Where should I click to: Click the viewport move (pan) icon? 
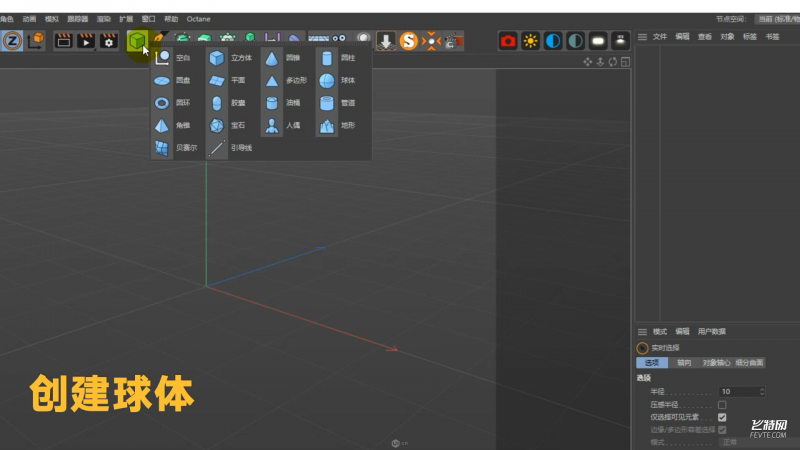(588, 62)
